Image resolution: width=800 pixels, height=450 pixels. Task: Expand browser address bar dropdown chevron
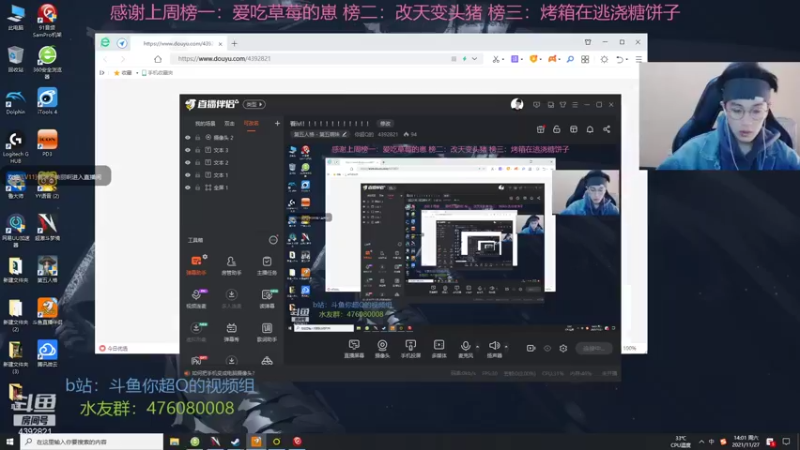pyautogui.click(x=474, y=59)
